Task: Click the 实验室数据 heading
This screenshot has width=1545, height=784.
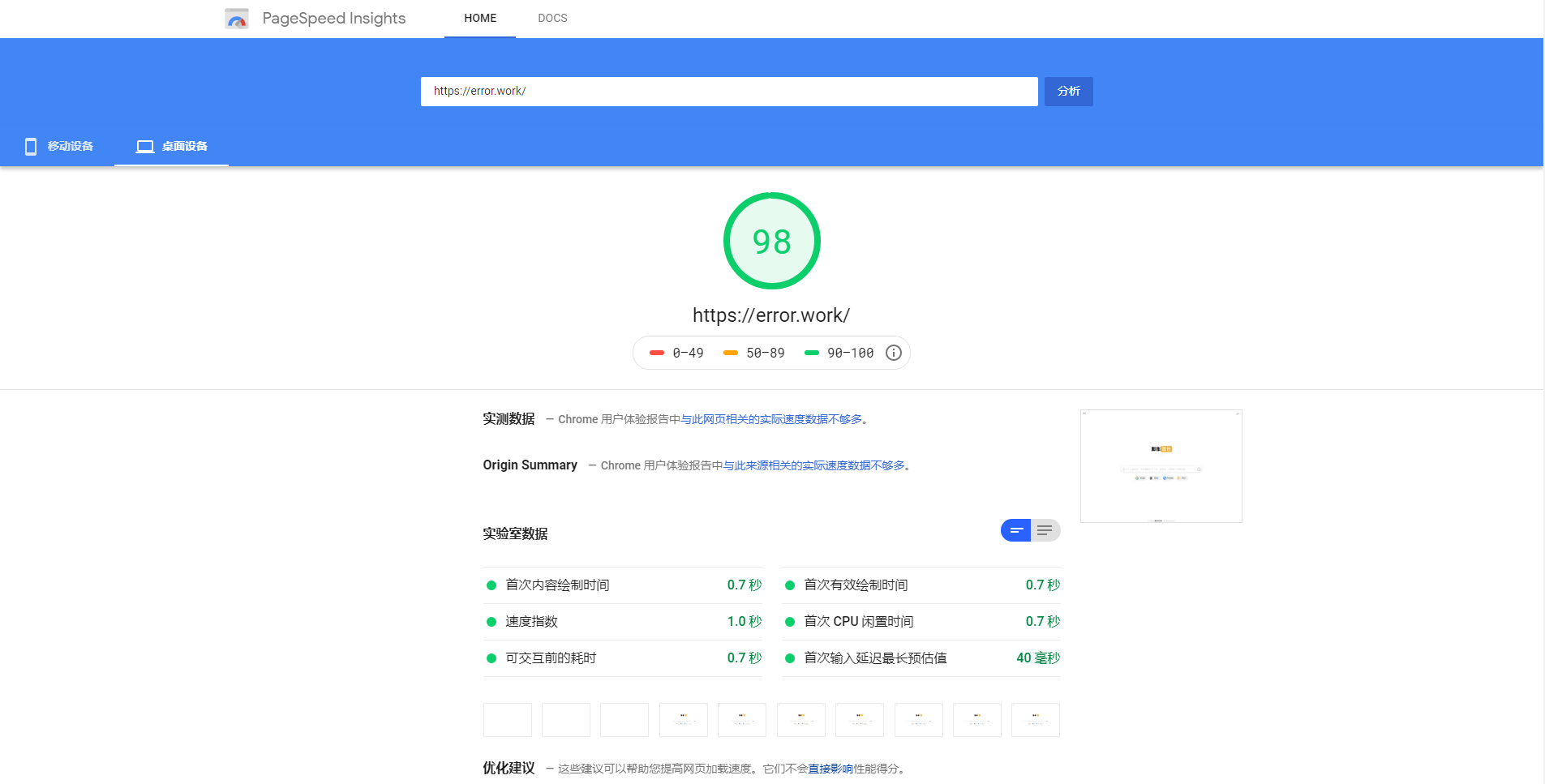Action: pos(515,533)
